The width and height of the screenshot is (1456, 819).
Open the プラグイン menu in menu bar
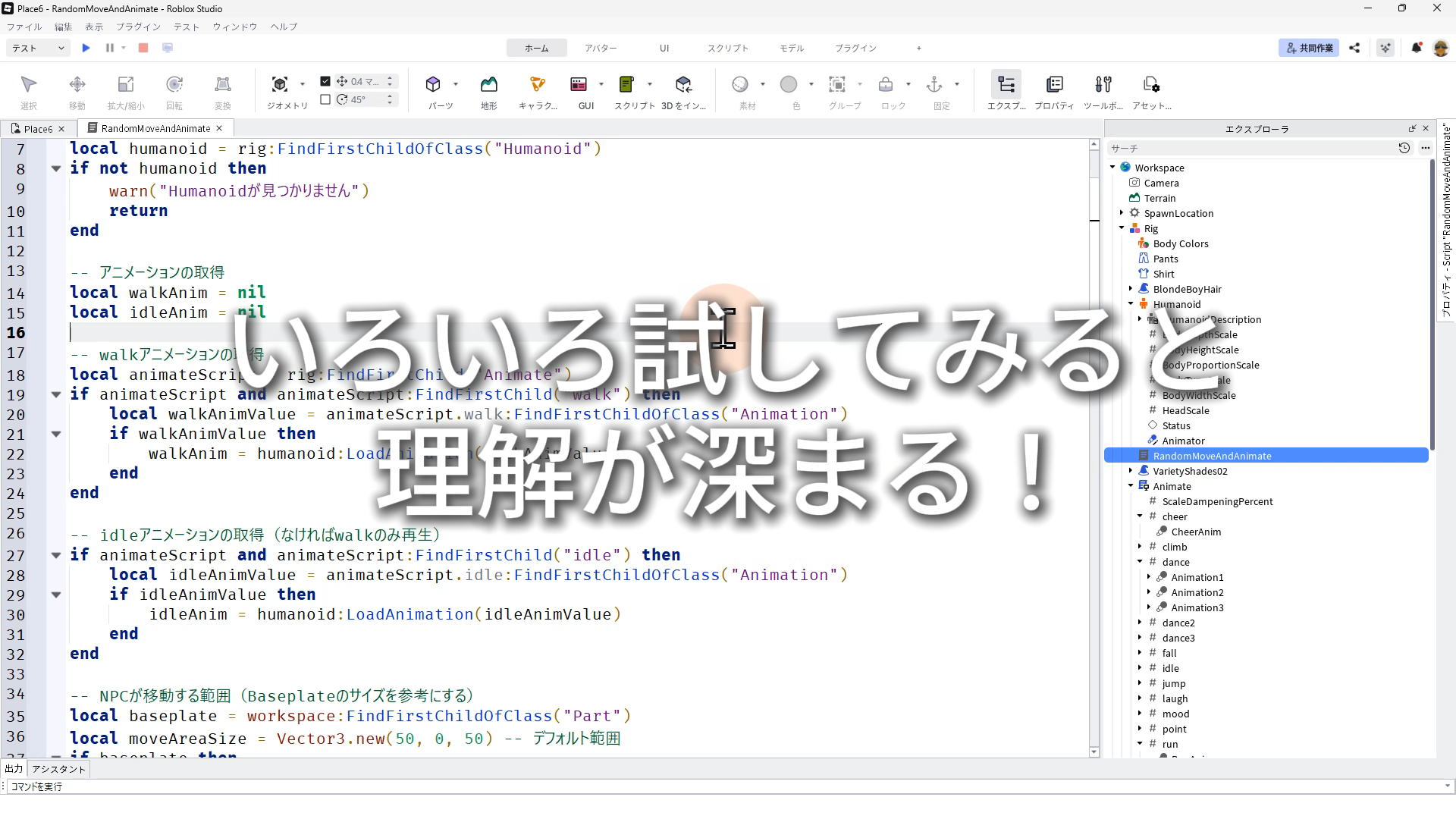tap(138, 27)
